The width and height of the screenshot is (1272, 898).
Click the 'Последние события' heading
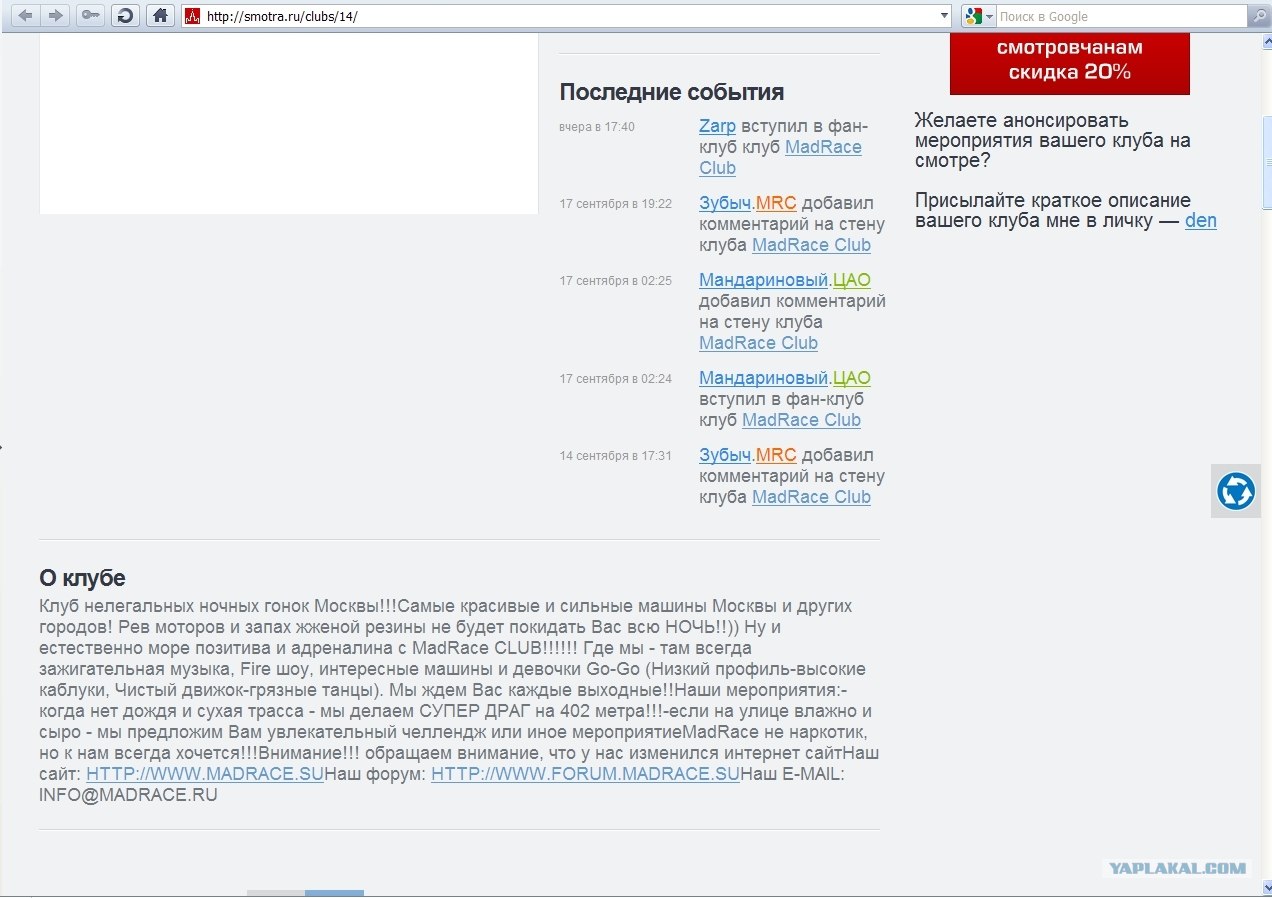(672, 92)
